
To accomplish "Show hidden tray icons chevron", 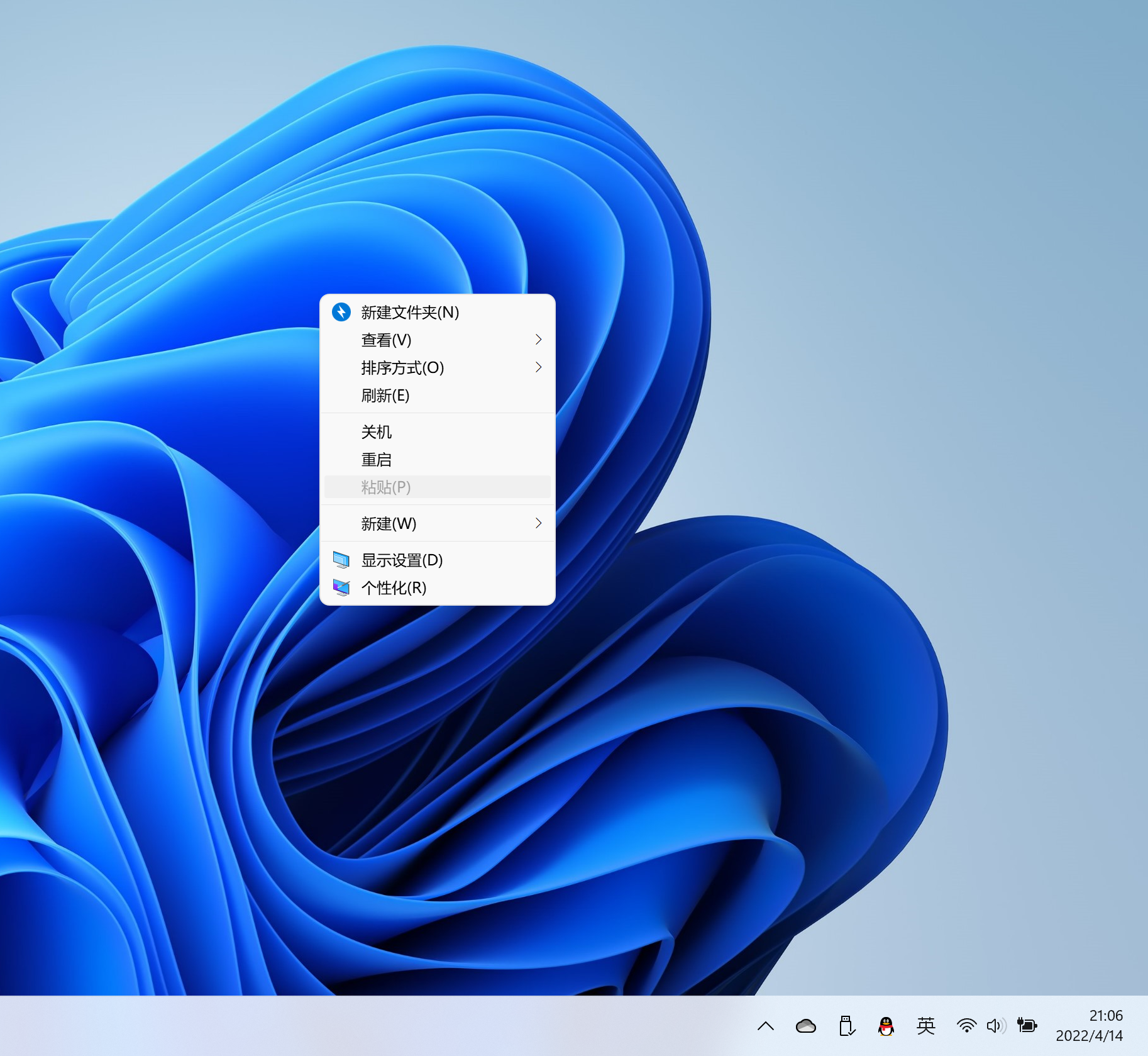I will (x=766, y=1026).
